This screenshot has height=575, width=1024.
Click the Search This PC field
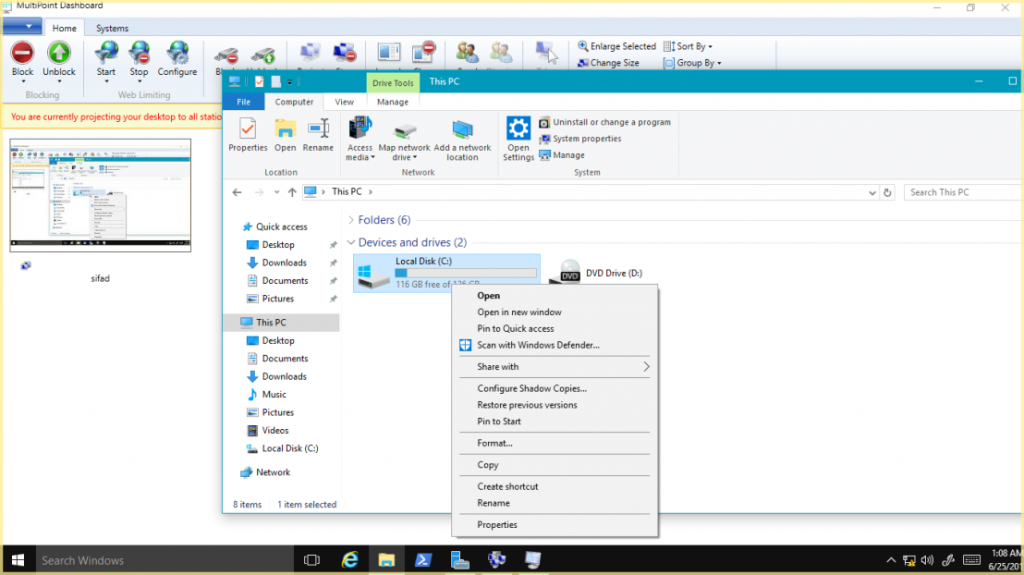(963, 192)
